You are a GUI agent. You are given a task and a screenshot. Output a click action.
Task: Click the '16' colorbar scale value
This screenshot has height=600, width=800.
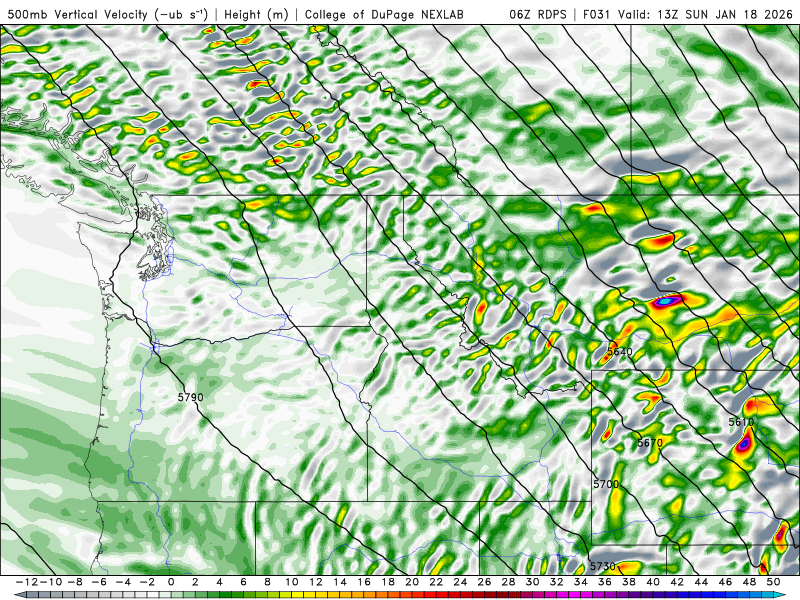(x=364, y=582)
